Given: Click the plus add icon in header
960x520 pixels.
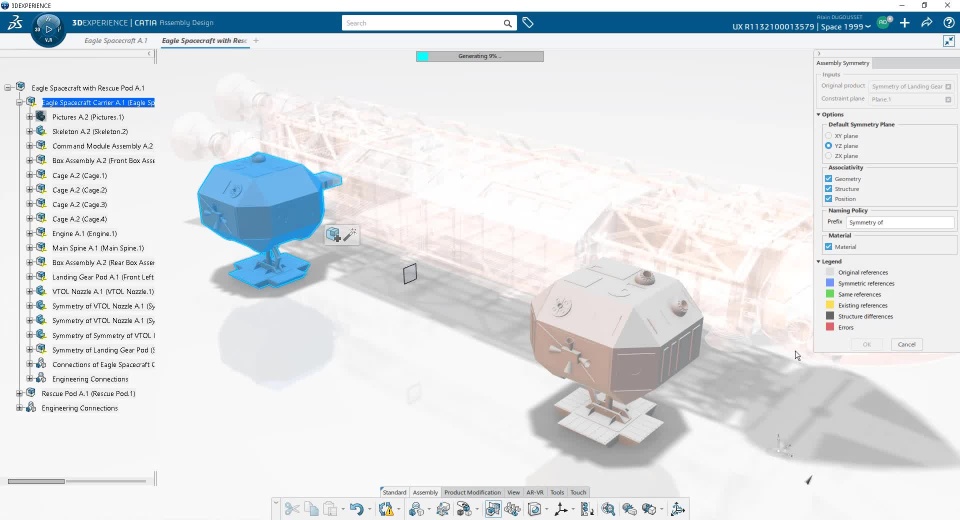Looking at the screenshot, I should [x=905, y=23].
